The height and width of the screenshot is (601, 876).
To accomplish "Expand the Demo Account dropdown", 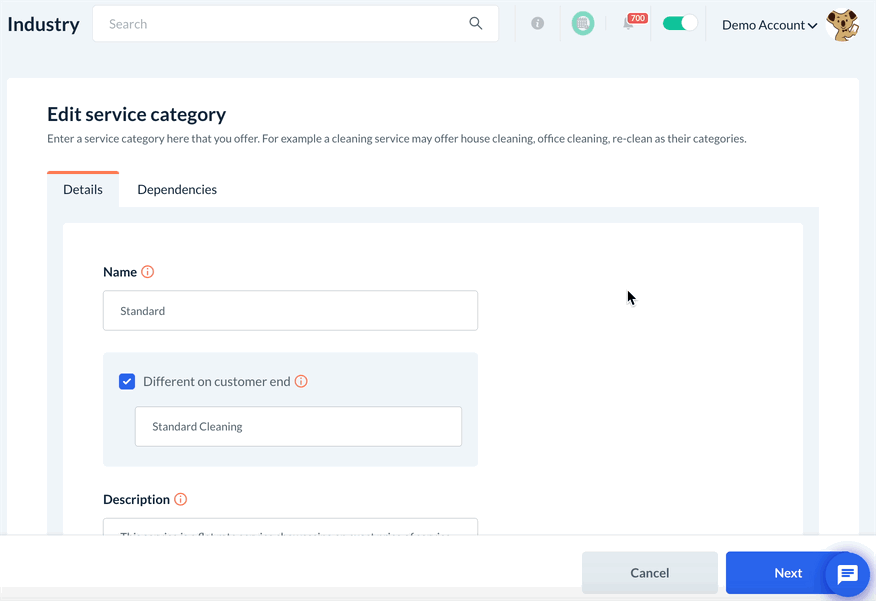I will pos(769,25).
